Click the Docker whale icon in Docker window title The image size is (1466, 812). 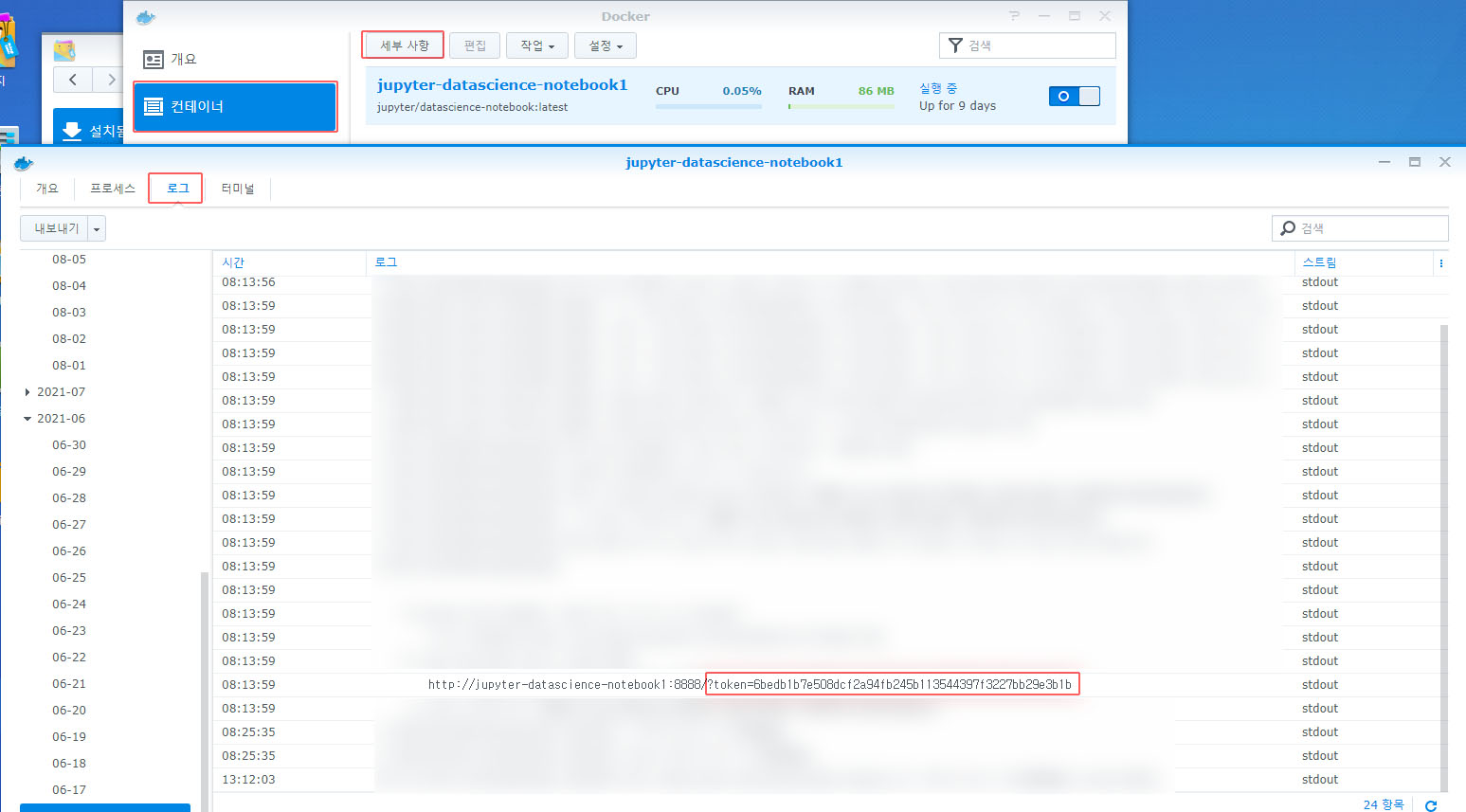coord(145,17)
